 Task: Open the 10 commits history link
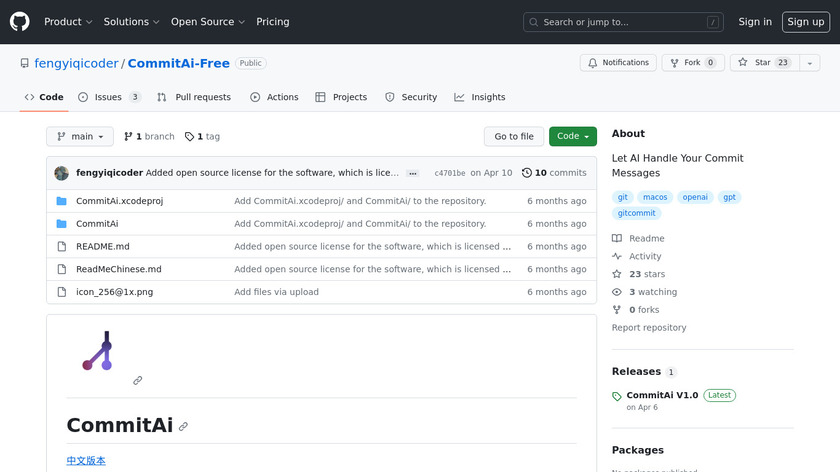click(x=554, y=173)
